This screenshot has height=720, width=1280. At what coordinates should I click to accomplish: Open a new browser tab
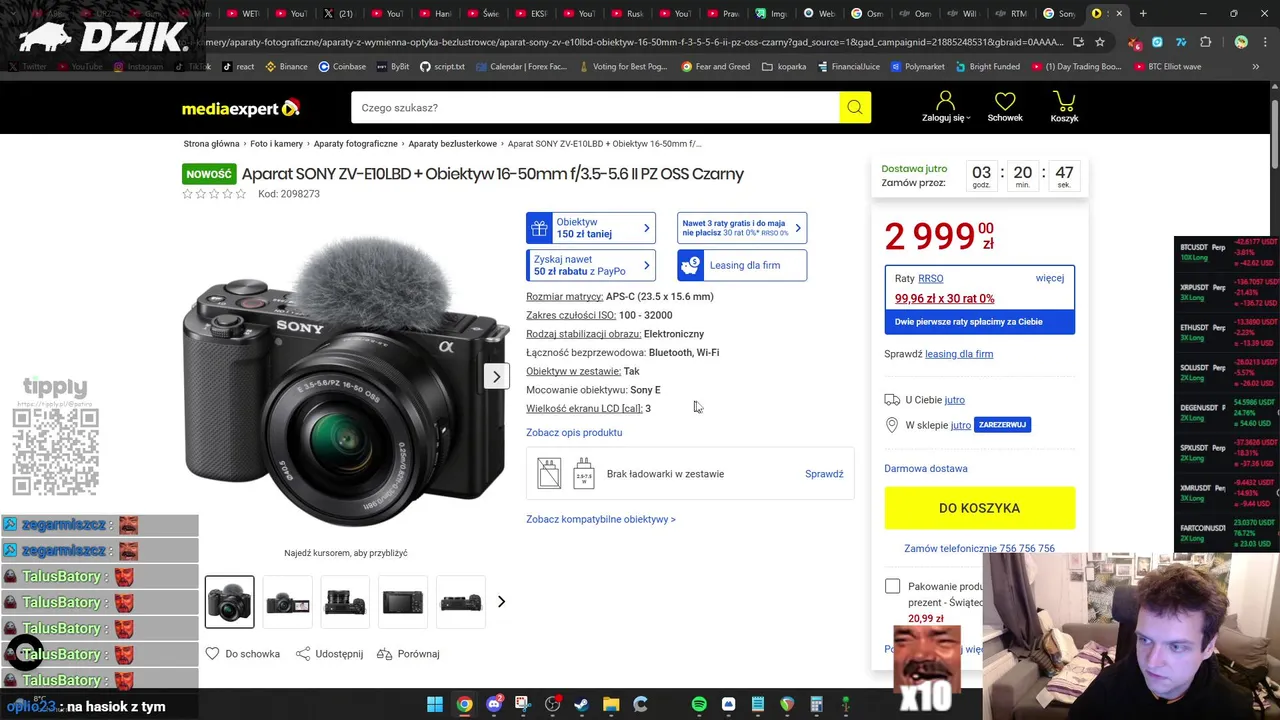(1143, 13)
